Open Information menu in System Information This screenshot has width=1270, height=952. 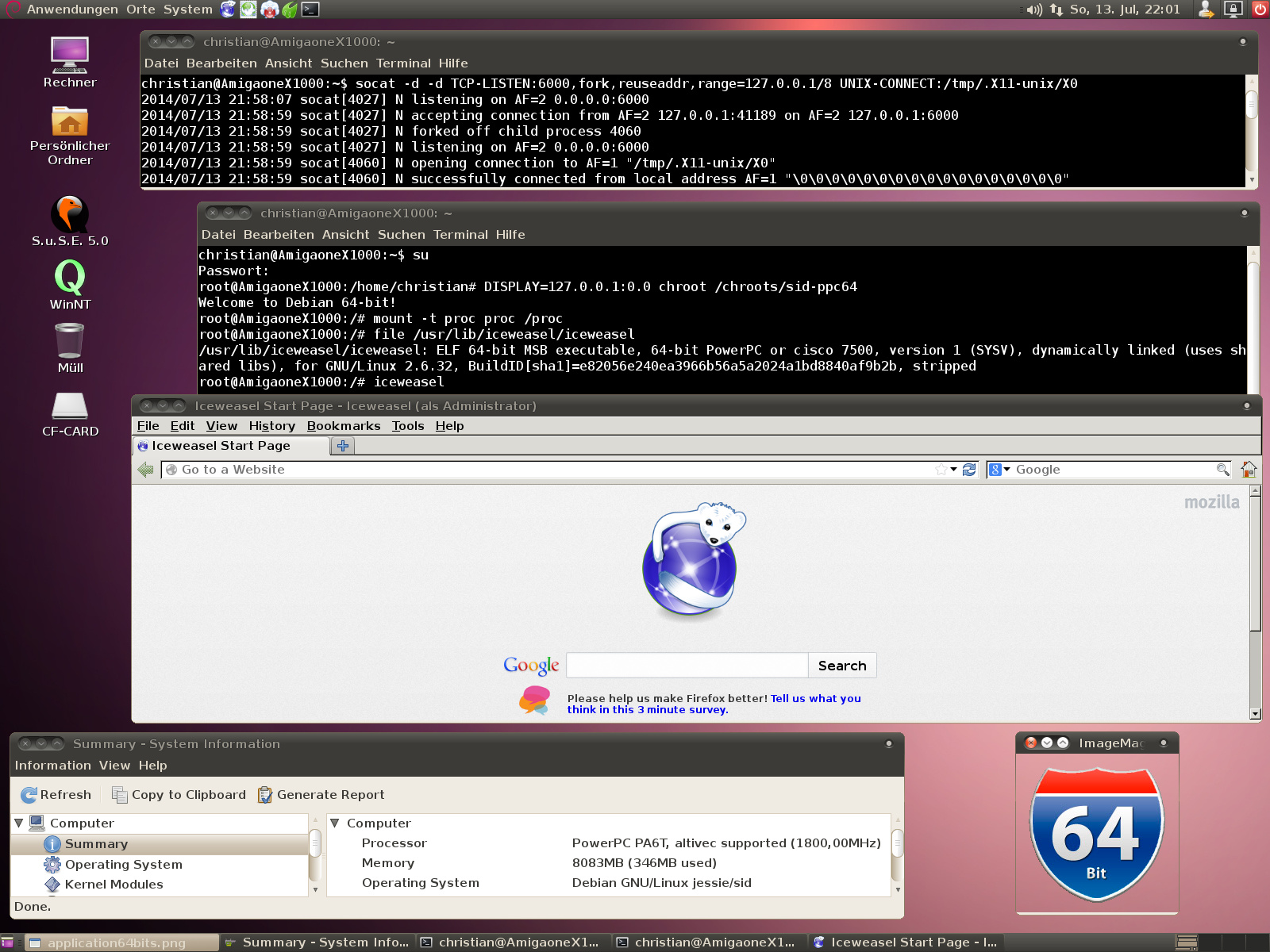click(x=53, y=766)
